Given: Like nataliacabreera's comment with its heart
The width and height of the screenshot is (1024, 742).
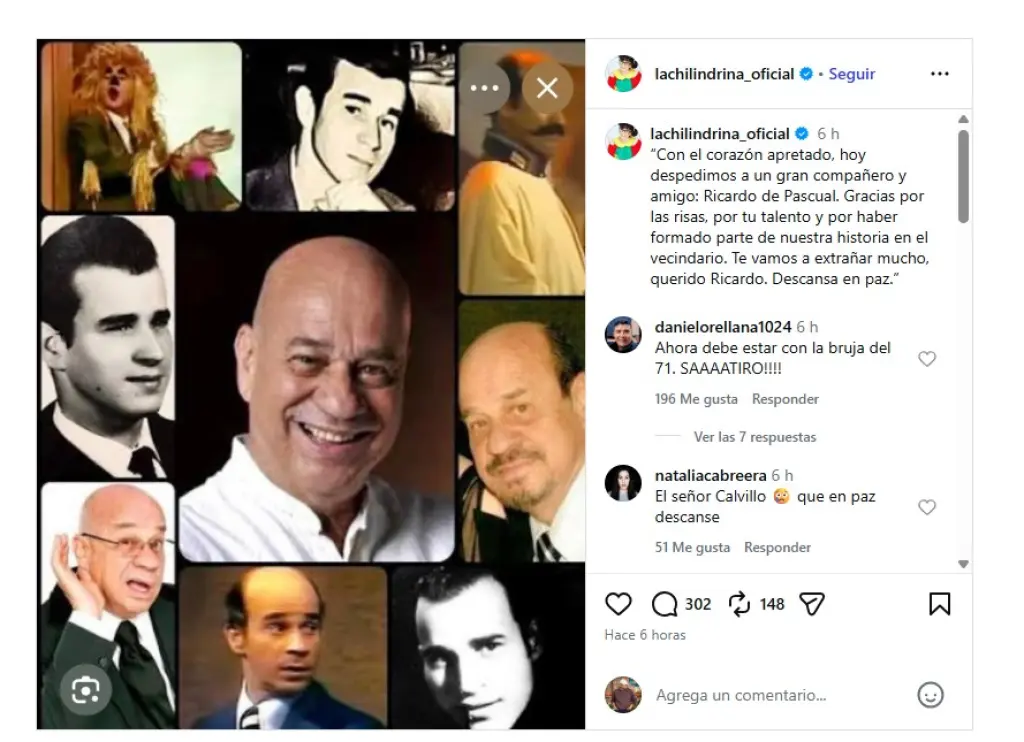Looking at the screenshot, I should click(x=927, y=507).
